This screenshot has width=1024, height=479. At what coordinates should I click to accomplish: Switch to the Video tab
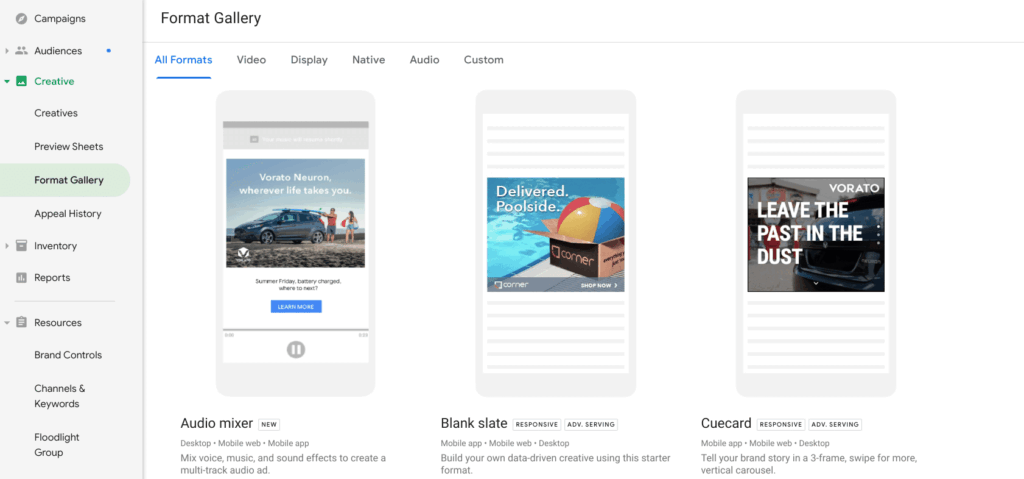251,60
